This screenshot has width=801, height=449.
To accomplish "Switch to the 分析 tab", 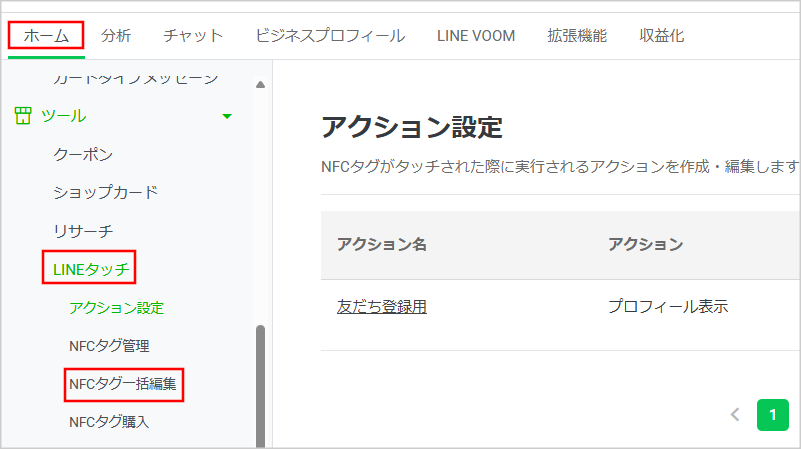I will (116, 35).
